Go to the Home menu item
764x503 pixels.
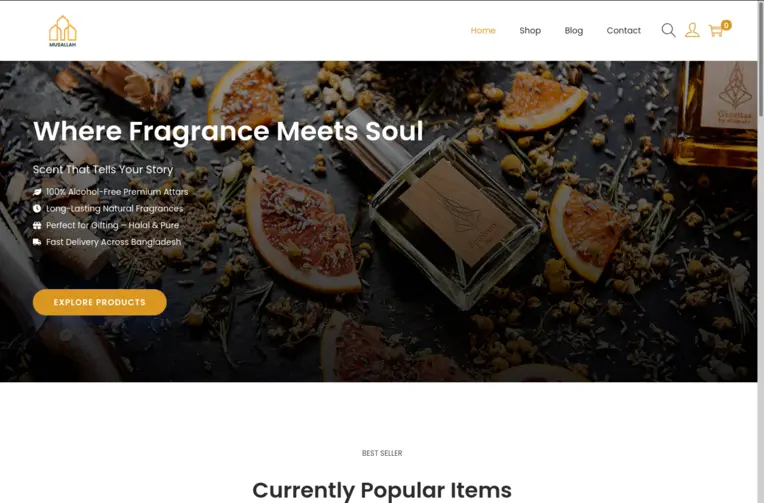(483, 30)
